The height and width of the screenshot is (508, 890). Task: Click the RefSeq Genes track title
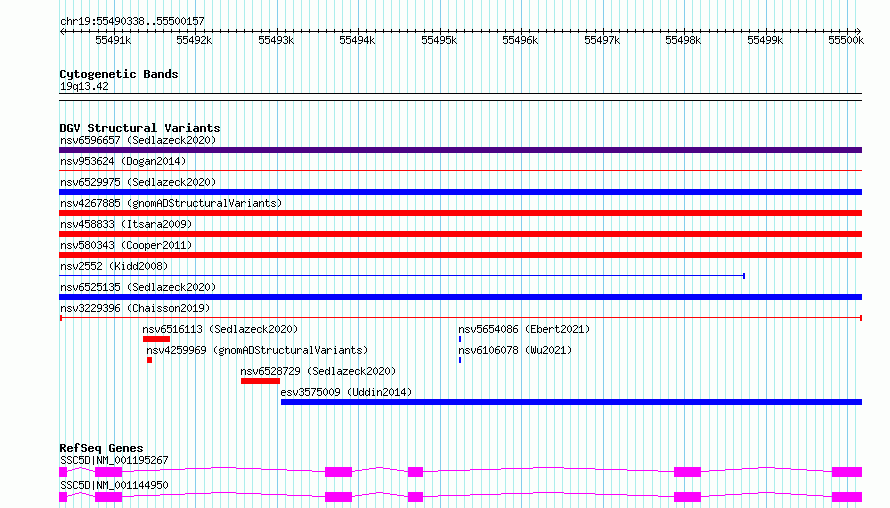101,448
